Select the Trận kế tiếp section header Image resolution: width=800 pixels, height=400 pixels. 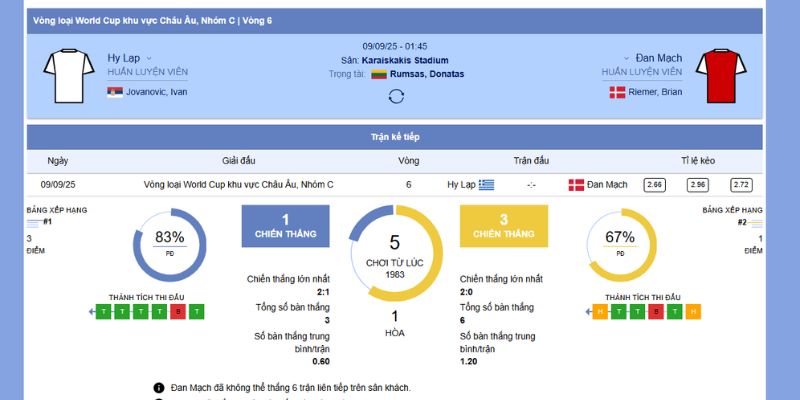pos(395,137)
